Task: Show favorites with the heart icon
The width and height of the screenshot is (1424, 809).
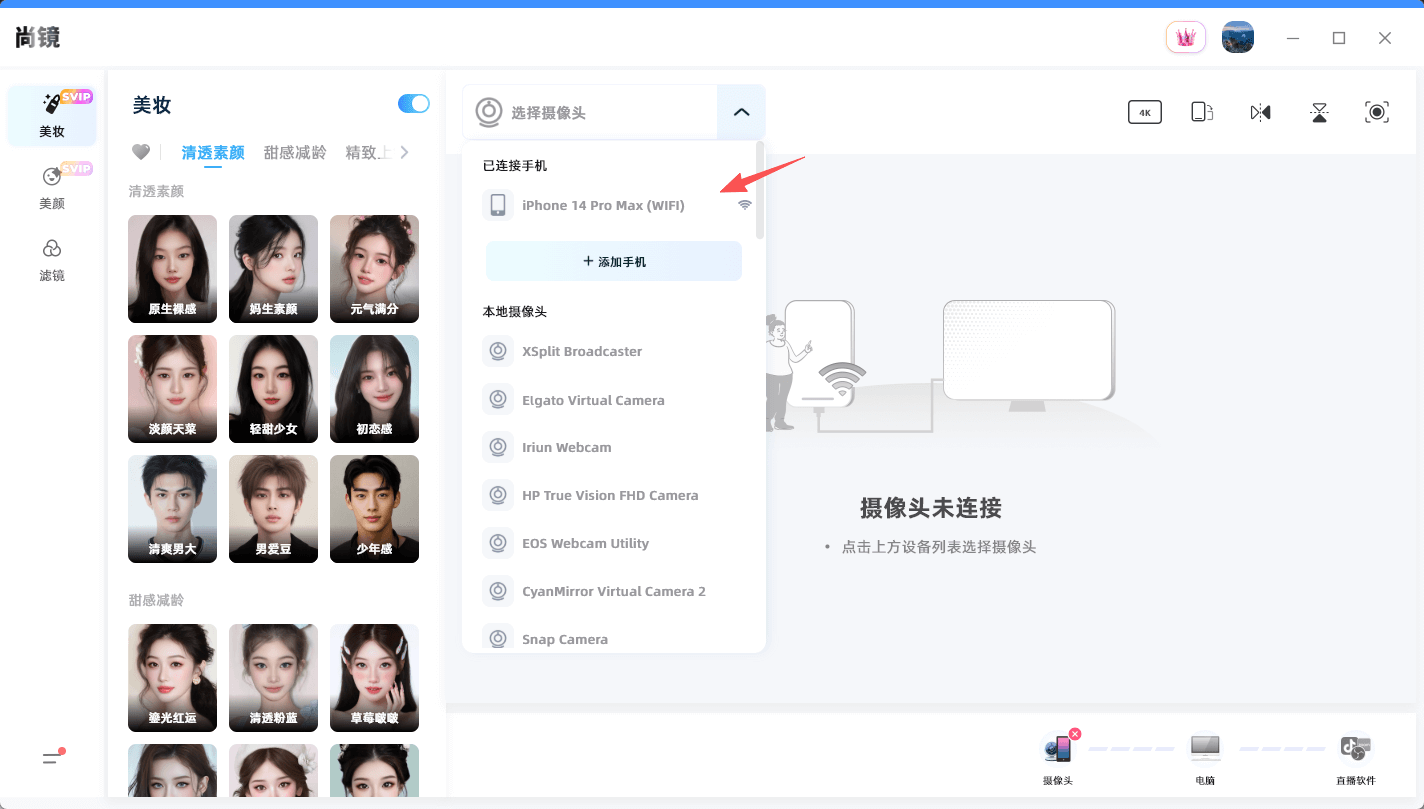Action: click(141, 152)
